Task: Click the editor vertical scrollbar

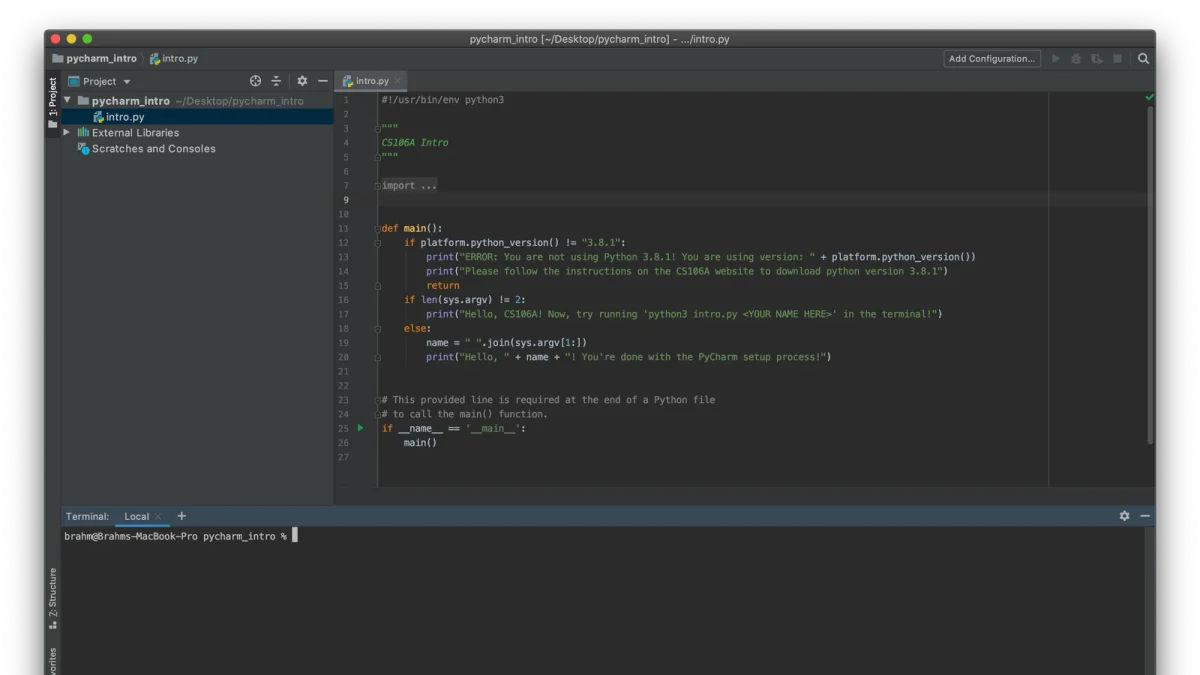Action: point(1149,275)
